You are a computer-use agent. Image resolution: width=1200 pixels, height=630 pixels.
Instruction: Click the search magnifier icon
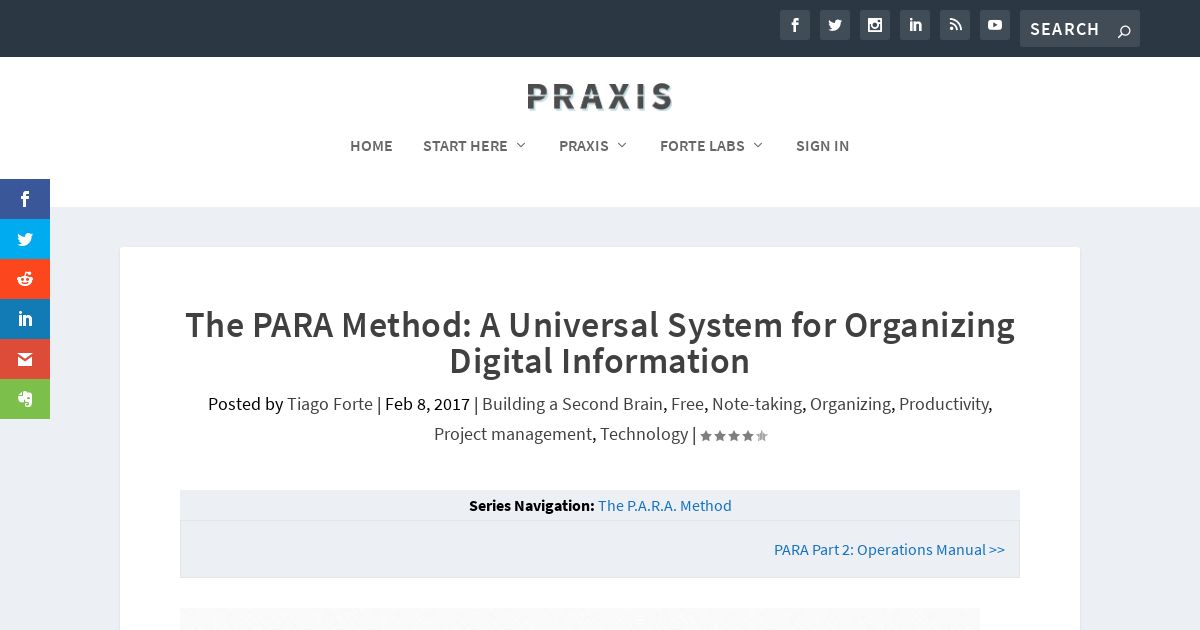point(1124,30)
